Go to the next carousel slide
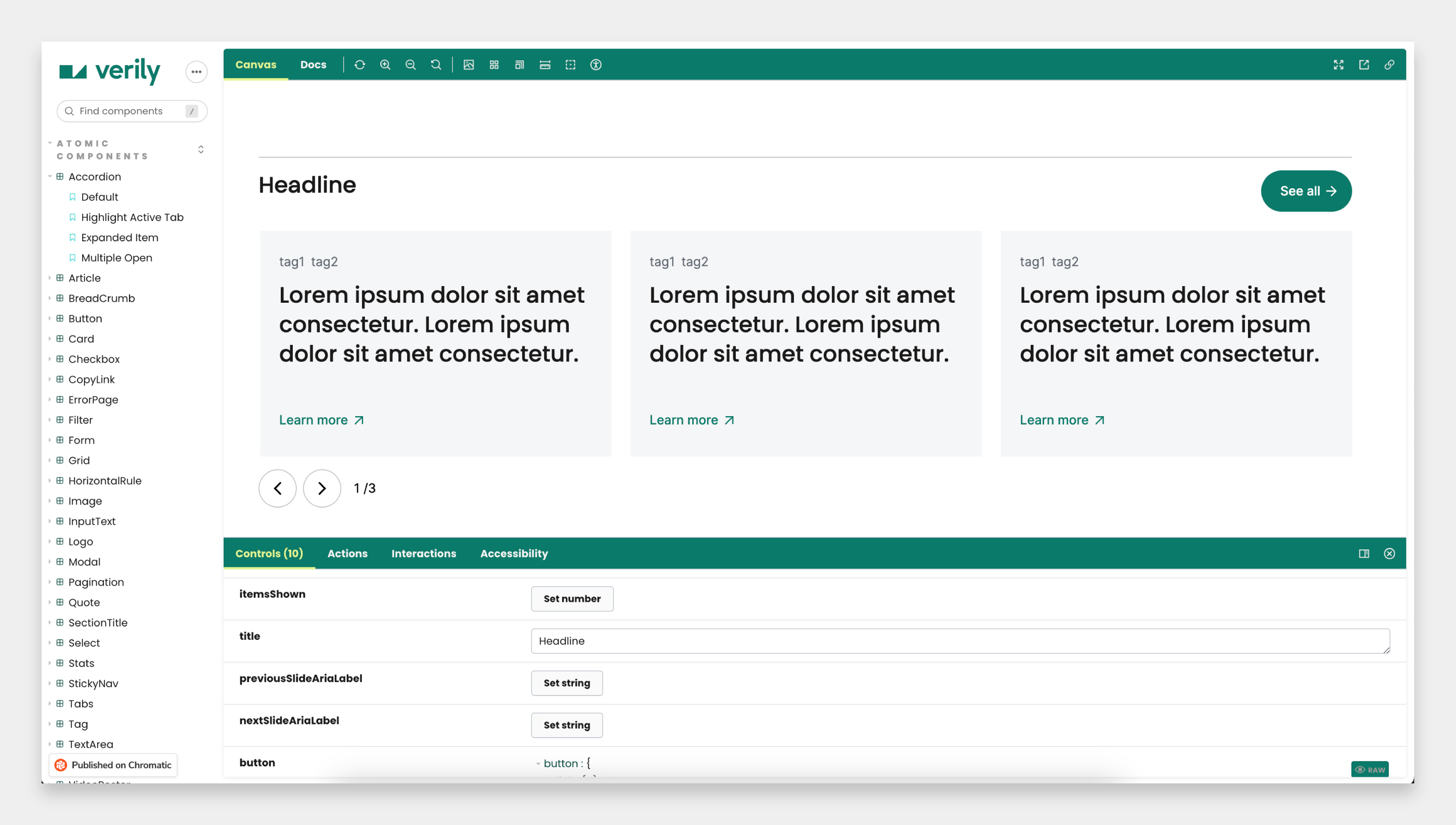This screenshot has width=1456, height=825. point(322,488)
